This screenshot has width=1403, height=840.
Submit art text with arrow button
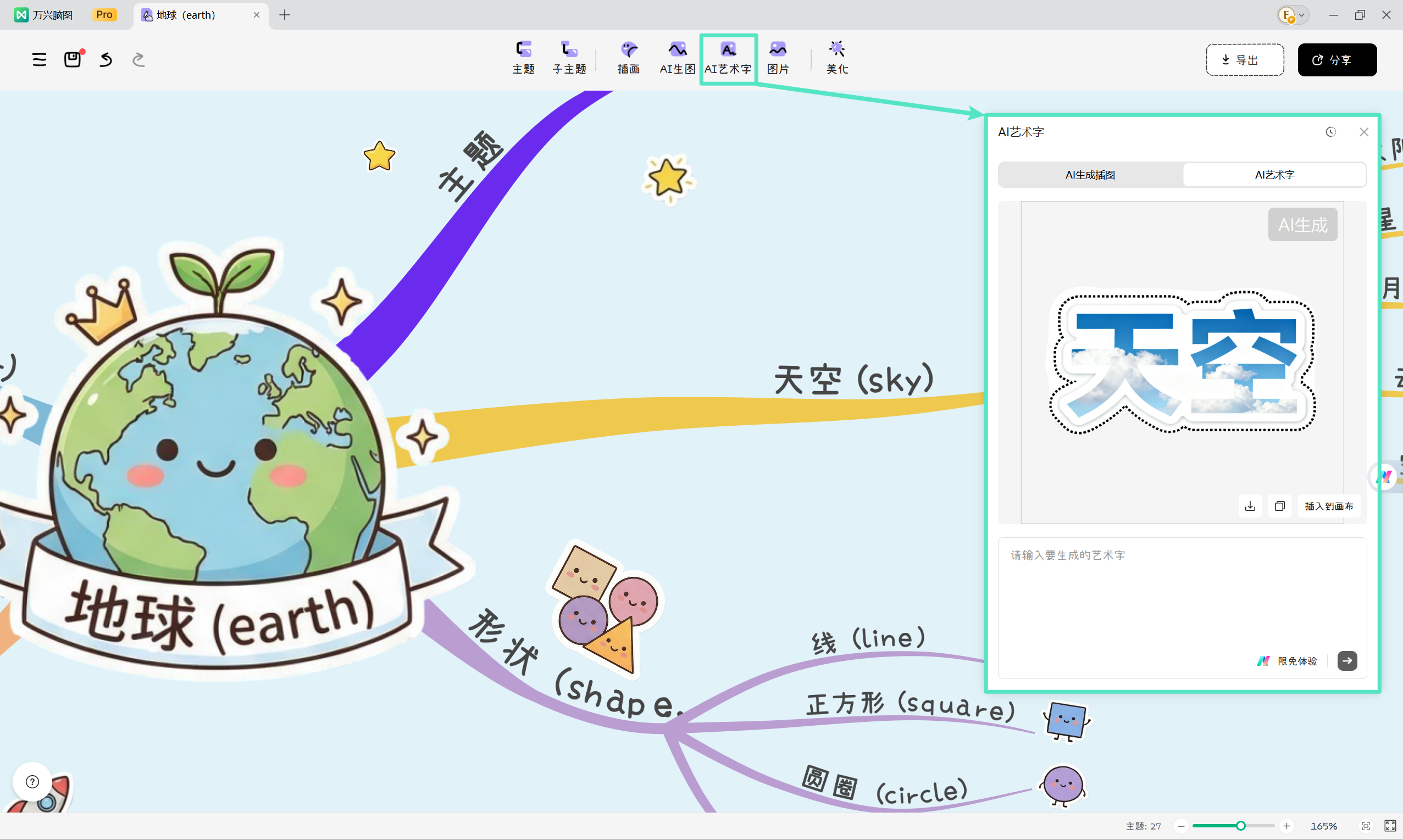[1347, 660]
